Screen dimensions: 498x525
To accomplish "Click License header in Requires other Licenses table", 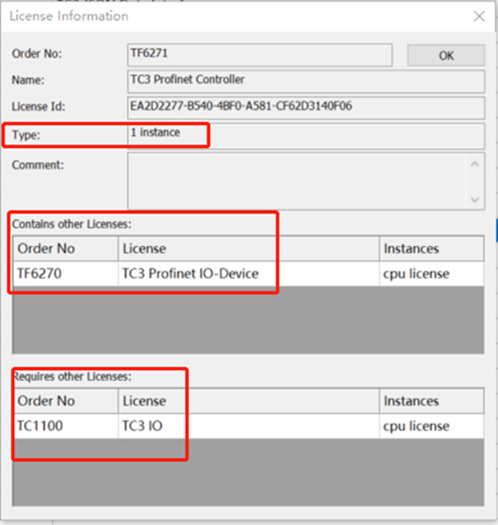I will pyautogui.click(x=249, y=401).
